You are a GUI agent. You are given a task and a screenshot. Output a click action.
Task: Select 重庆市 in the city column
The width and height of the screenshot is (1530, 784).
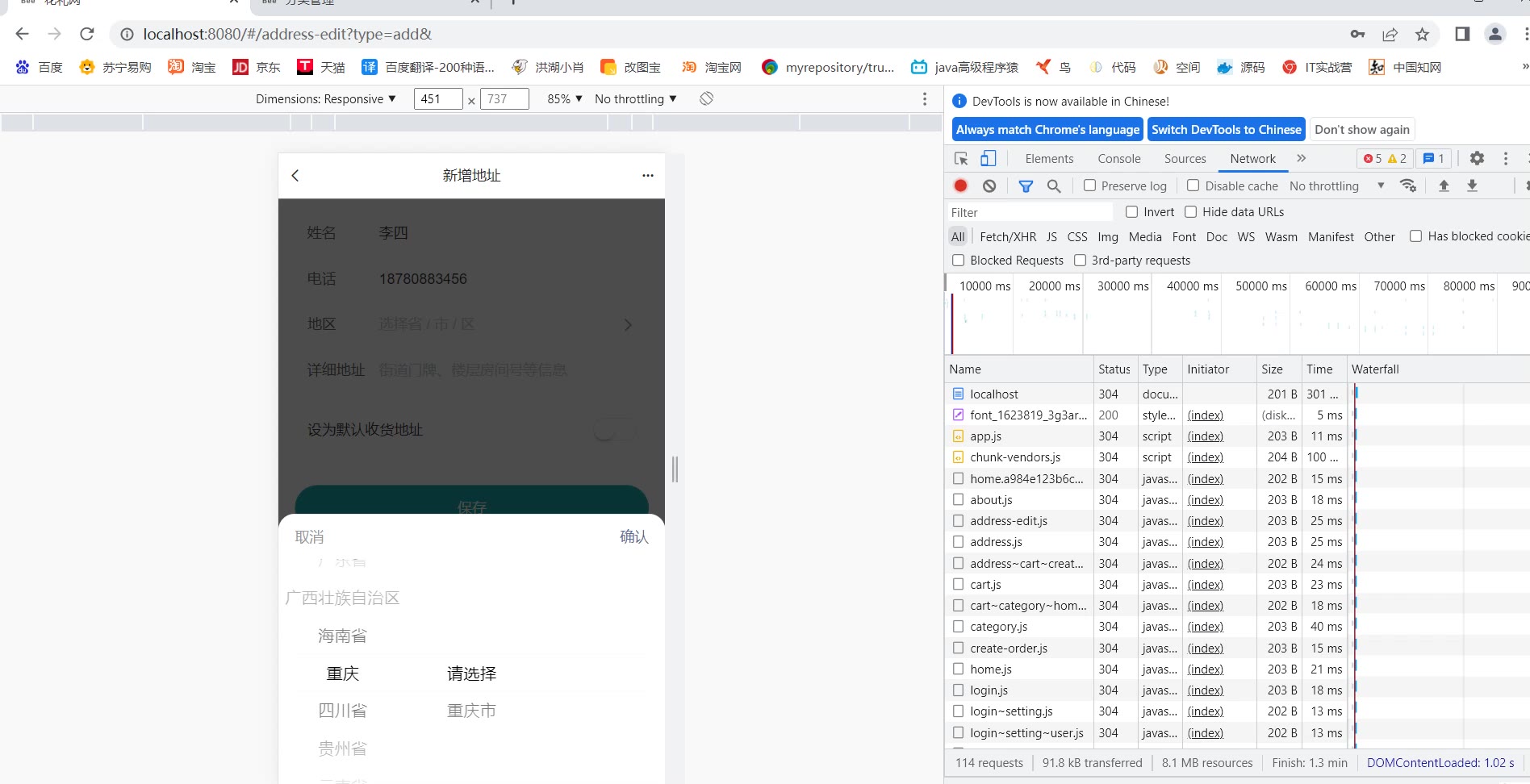(x=471, y=711)
